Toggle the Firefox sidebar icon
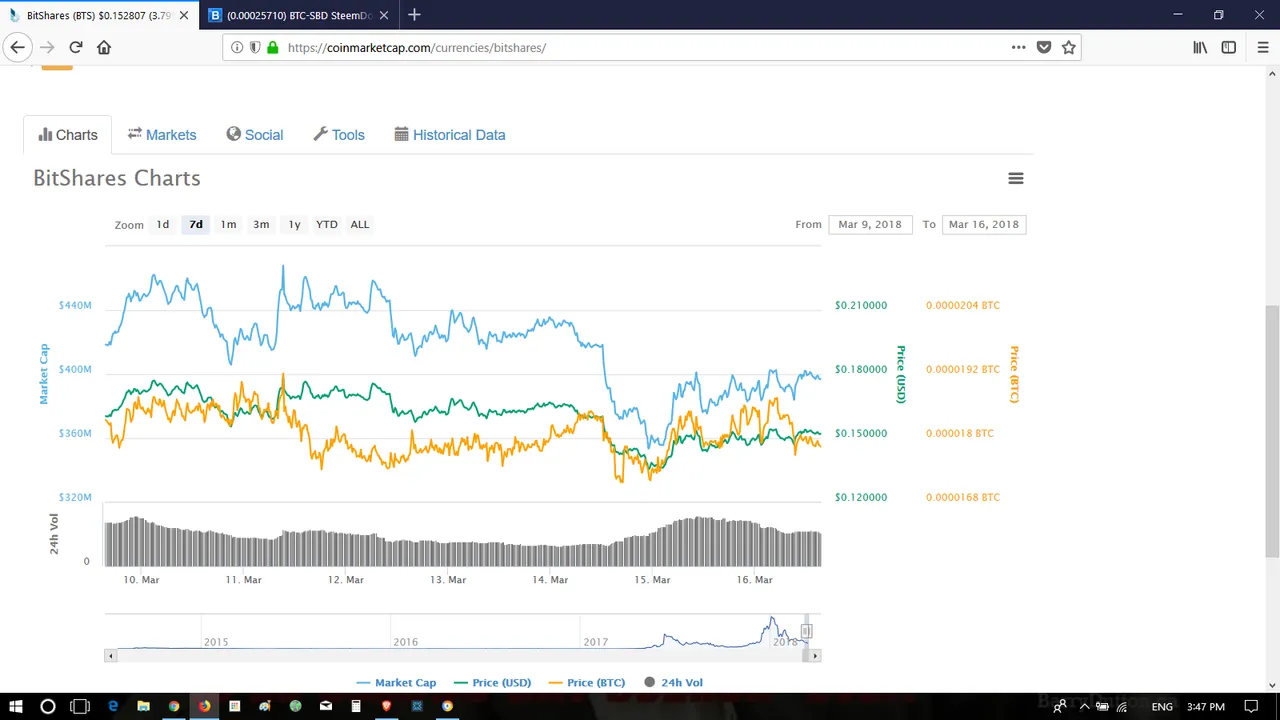The height and width of the screenshot is (720, 1280). 1229,47
